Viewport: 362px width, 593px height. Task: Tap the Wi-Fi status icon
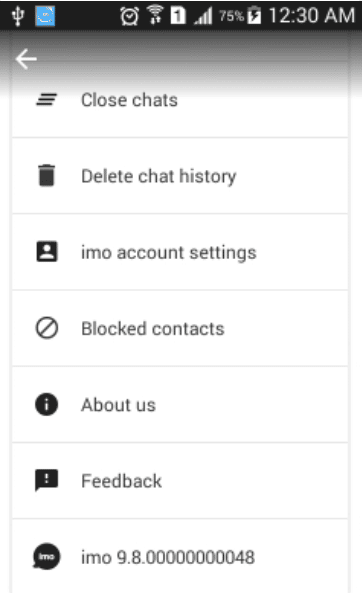(x=155, y=15)
